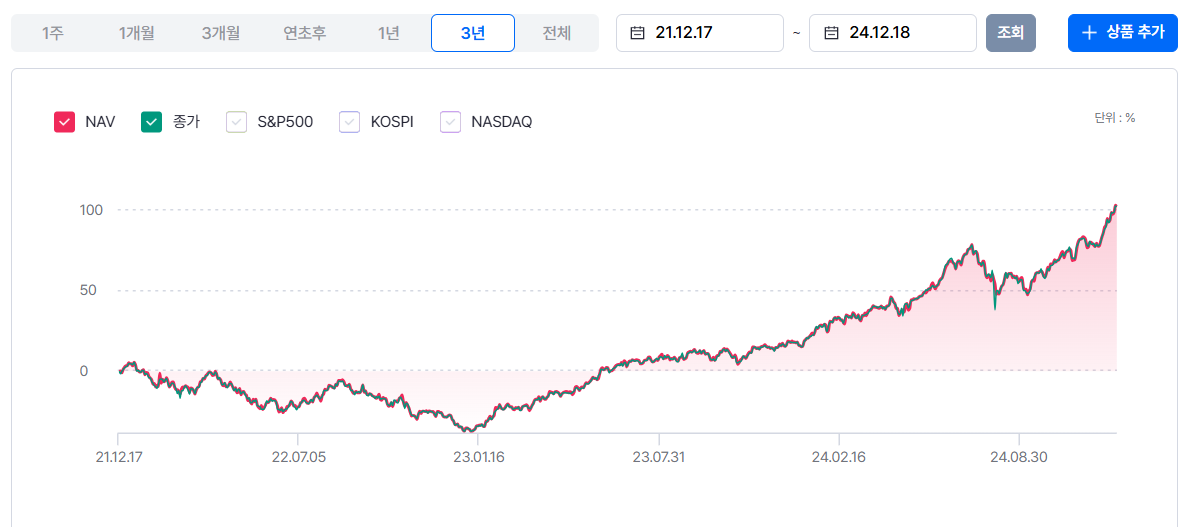The width and height of the screenshot is (1193, 527).
Task: Click the 24.02.16 x-axis date label
Action: 838,457
